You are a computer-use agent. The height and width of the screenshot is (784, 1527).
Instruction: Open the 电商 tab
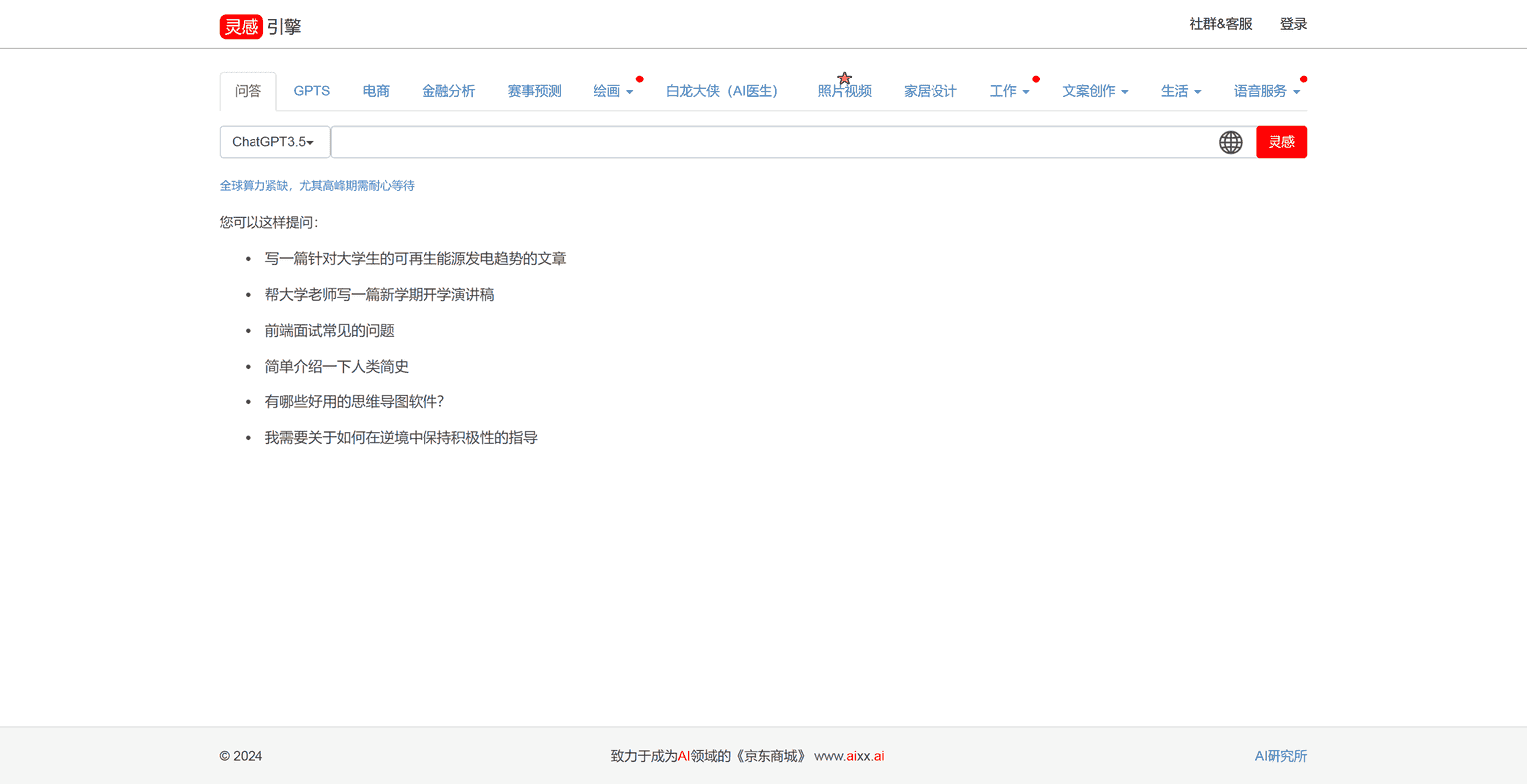pyautogui.click(x=376, y=91)
